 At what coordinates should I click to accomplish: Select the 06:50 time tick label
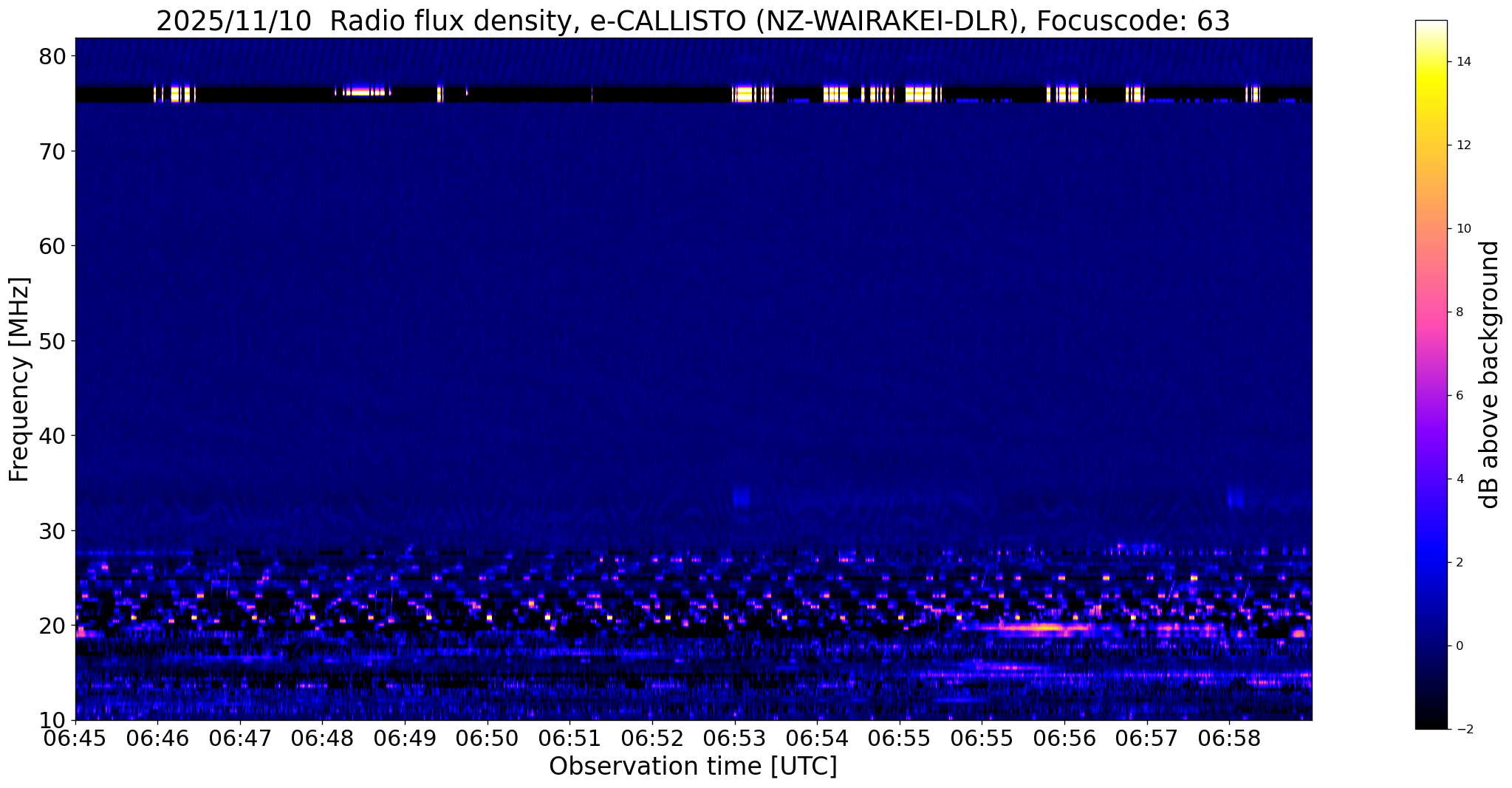[x=487, y=738]
